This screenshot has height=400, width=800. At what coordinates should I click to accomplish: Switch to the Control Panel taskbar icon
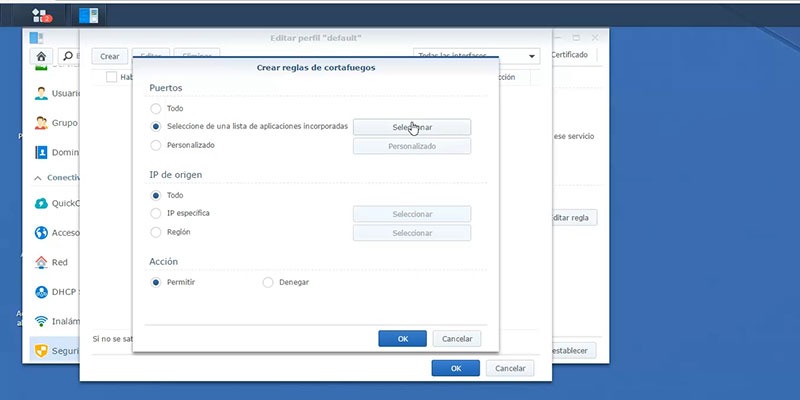[88, 16]
